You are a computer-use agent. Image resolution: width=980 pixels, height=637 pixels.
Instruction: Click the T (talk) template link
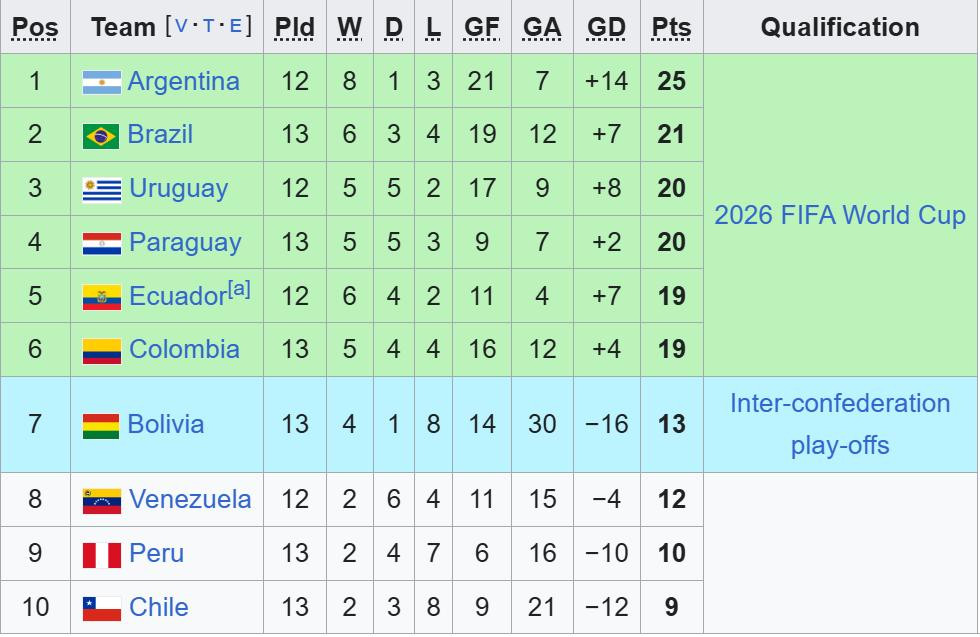(208, 26)
